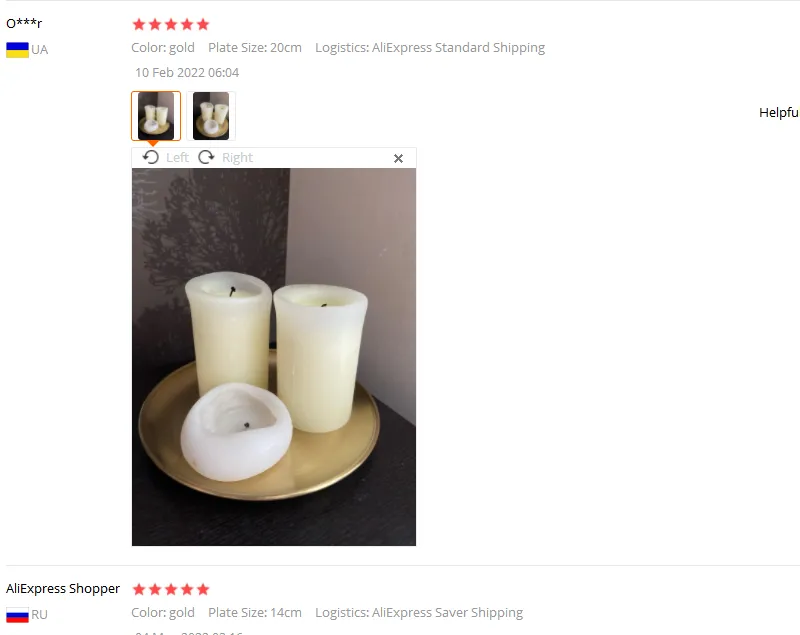
Task: Click the five-star rating of AliExpress Shopper
Action: [171, 590]
